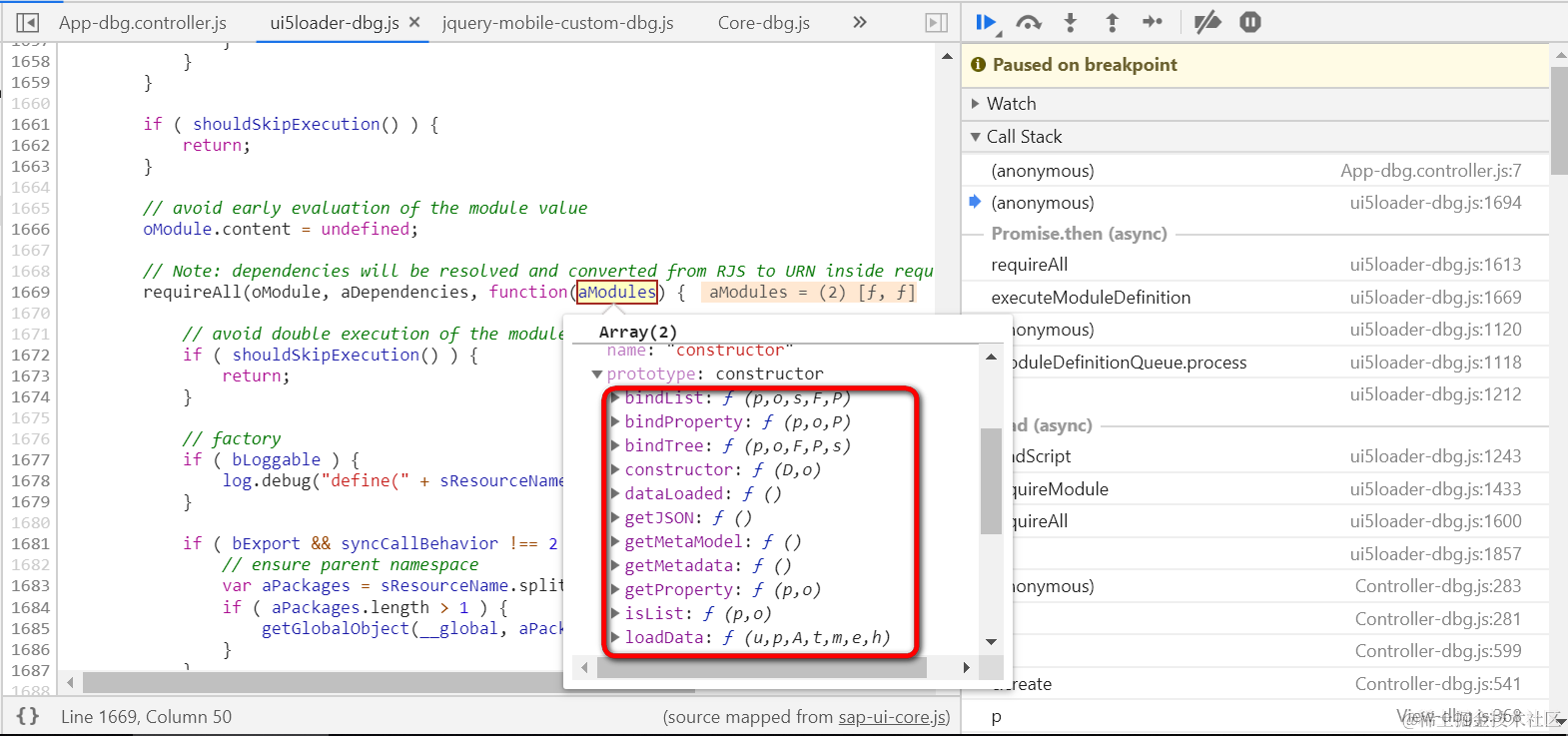Expand the getProperty property row
The height and width of the screenshot is (736, 1568).
tap(615, 589)
